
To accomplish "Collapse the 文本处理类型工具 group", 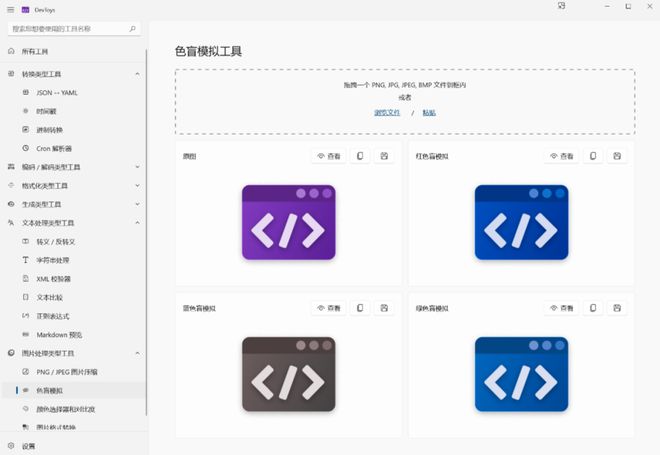I will (137, 223).
